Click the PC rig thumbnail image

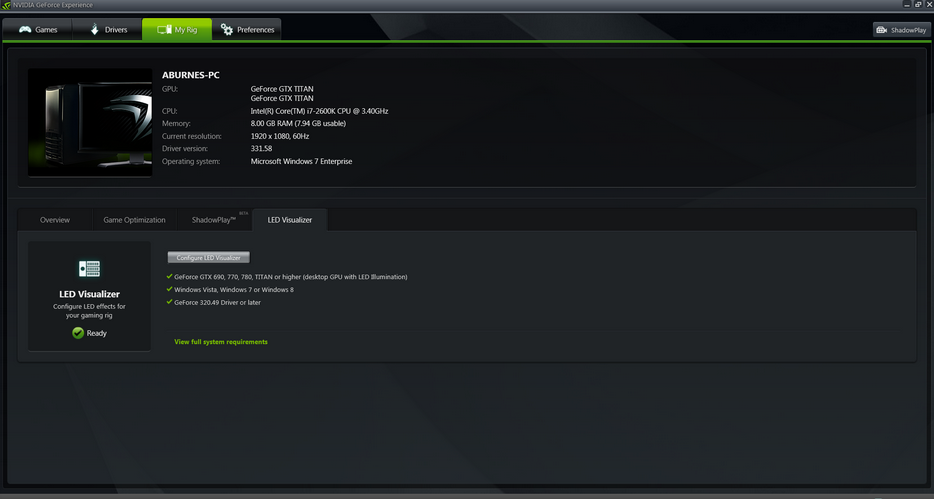tap(90, 122)
